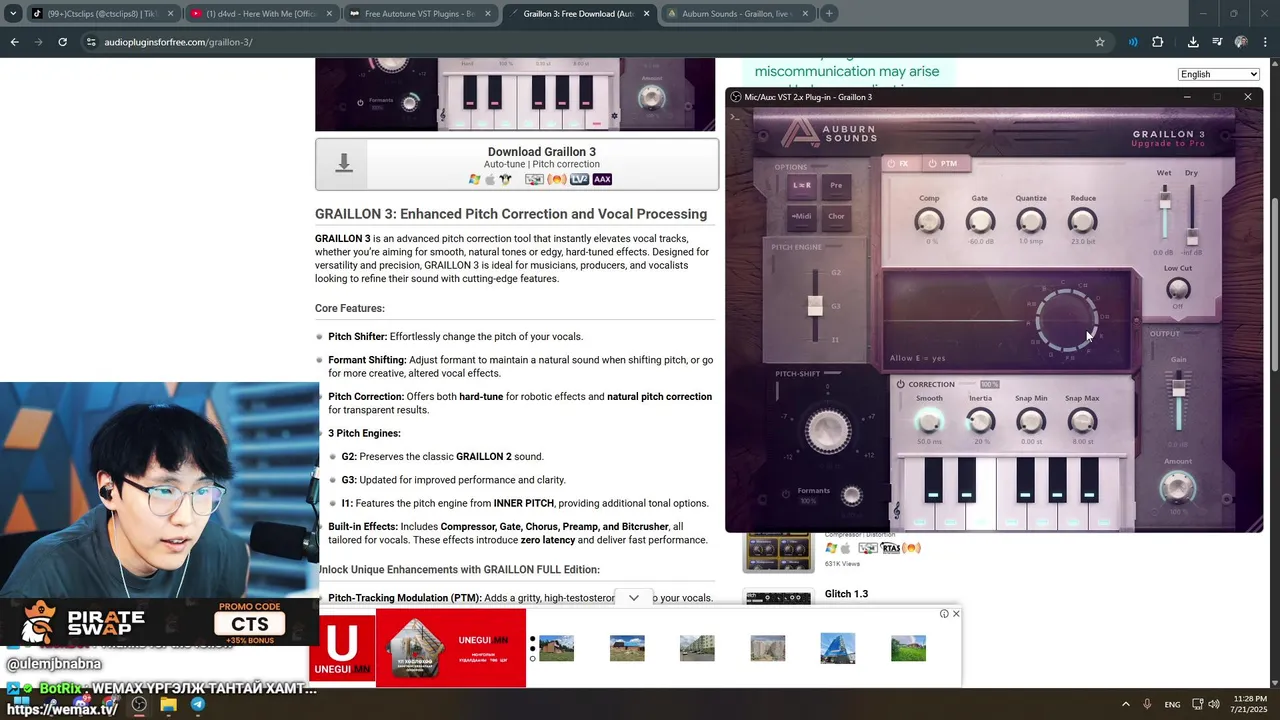Click the Quantize knob
The height and width of the screenshot is (720, 1280).
[1031, 221]
